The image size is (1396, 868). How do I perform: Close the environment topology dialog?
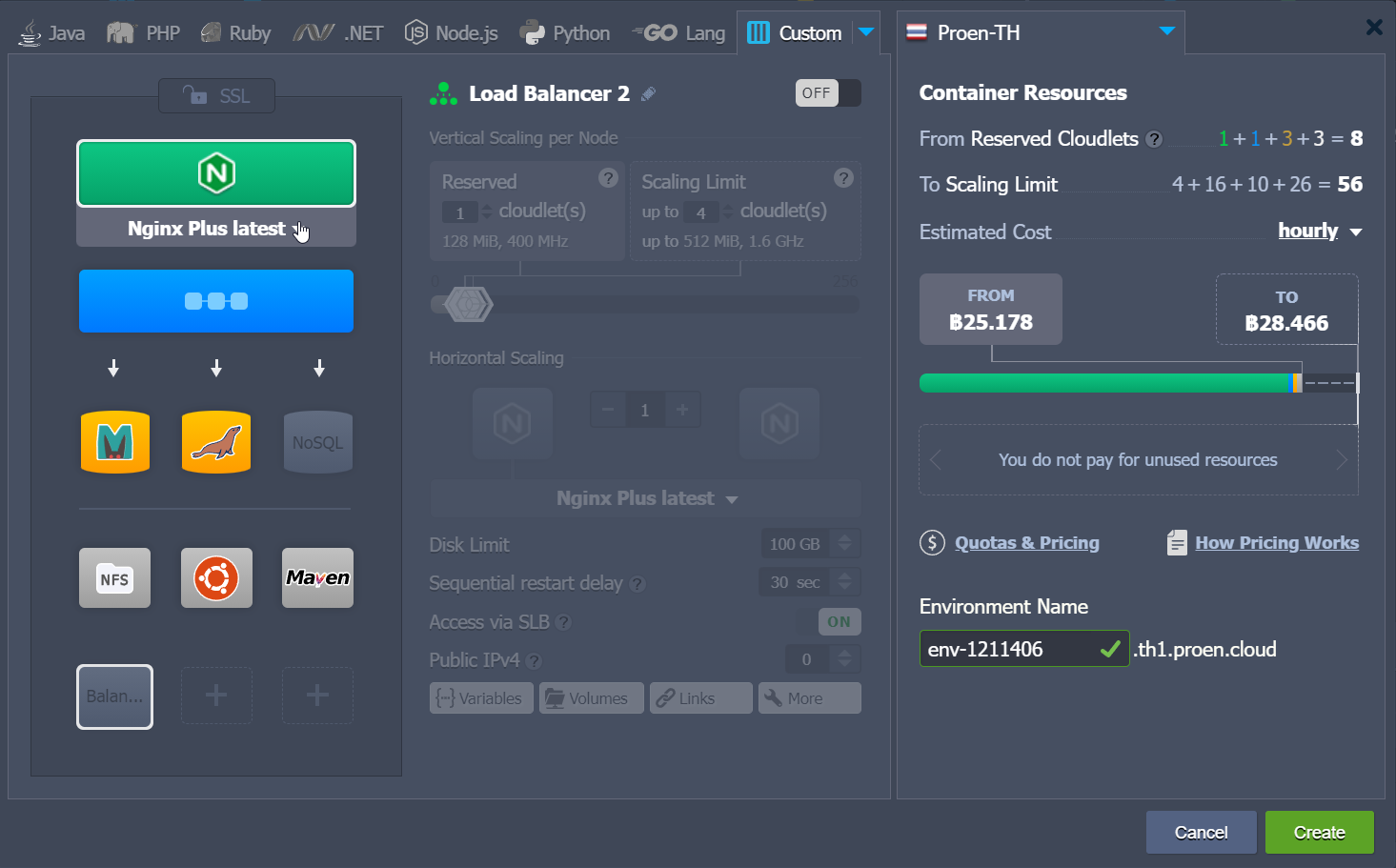click(x=1374, y=27)
